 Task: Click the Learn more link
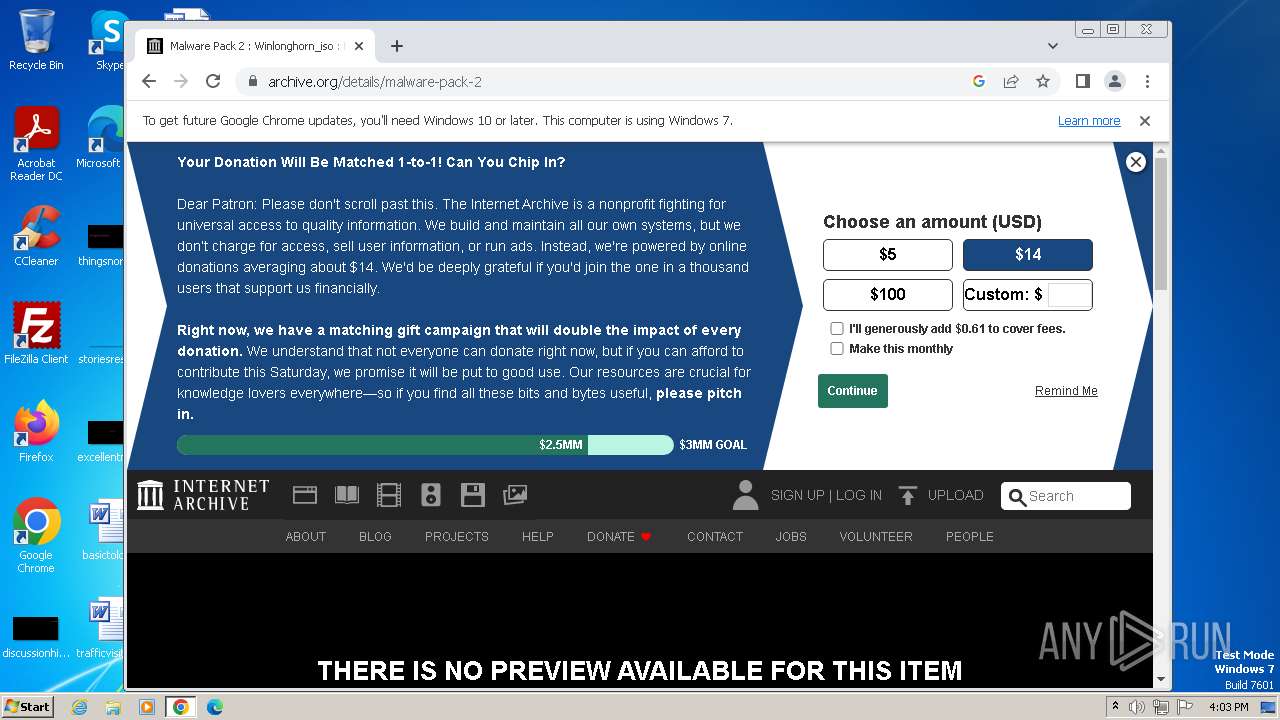pos(1089,121)
